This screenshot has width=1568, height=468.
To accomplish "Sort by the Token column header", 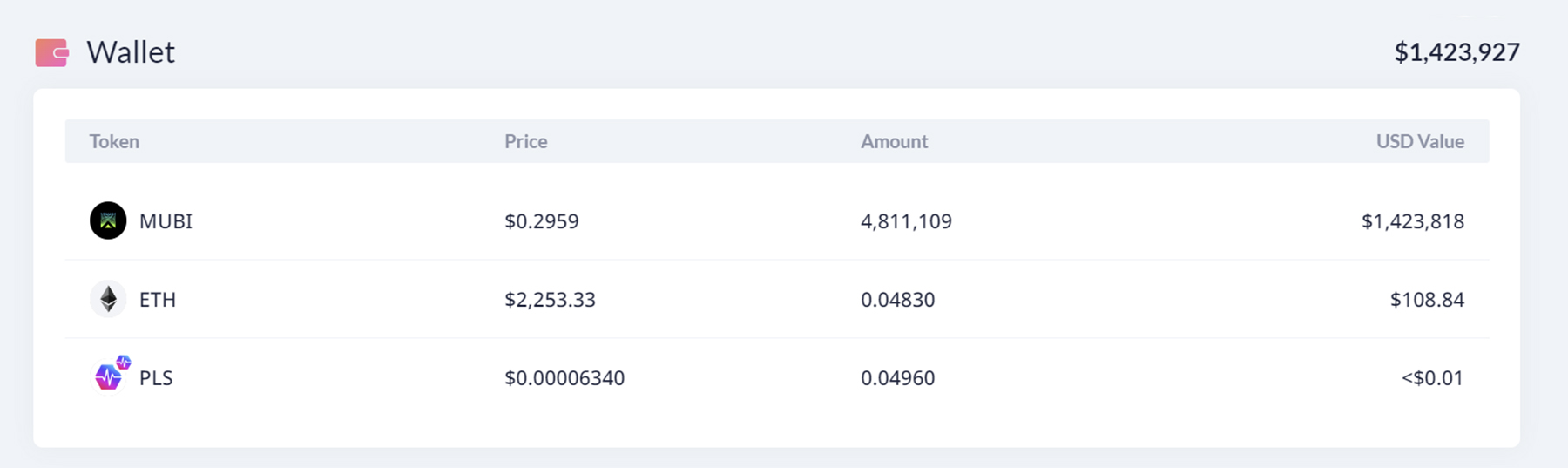I will click(114, 141).
